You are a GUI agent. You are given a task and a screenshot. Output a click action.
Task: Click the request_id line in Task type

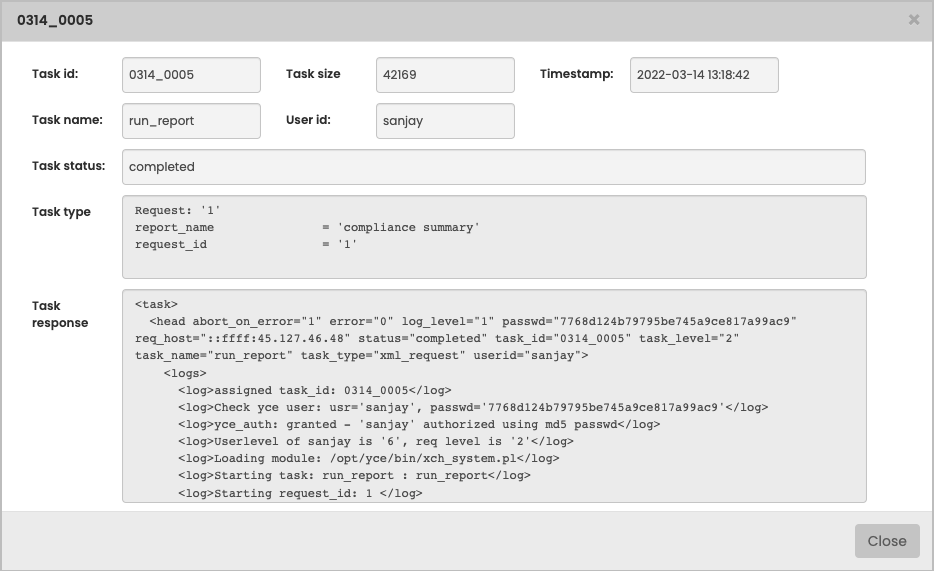[246, 244]
